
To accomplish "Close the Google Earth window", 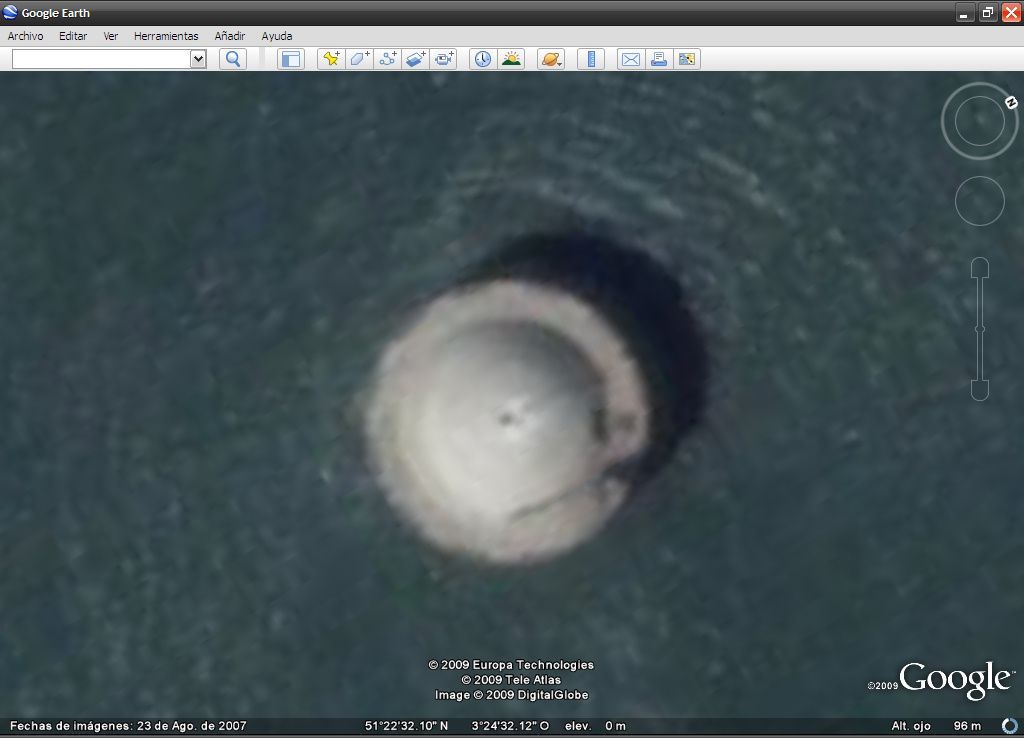I will [x=1011, y=13].
